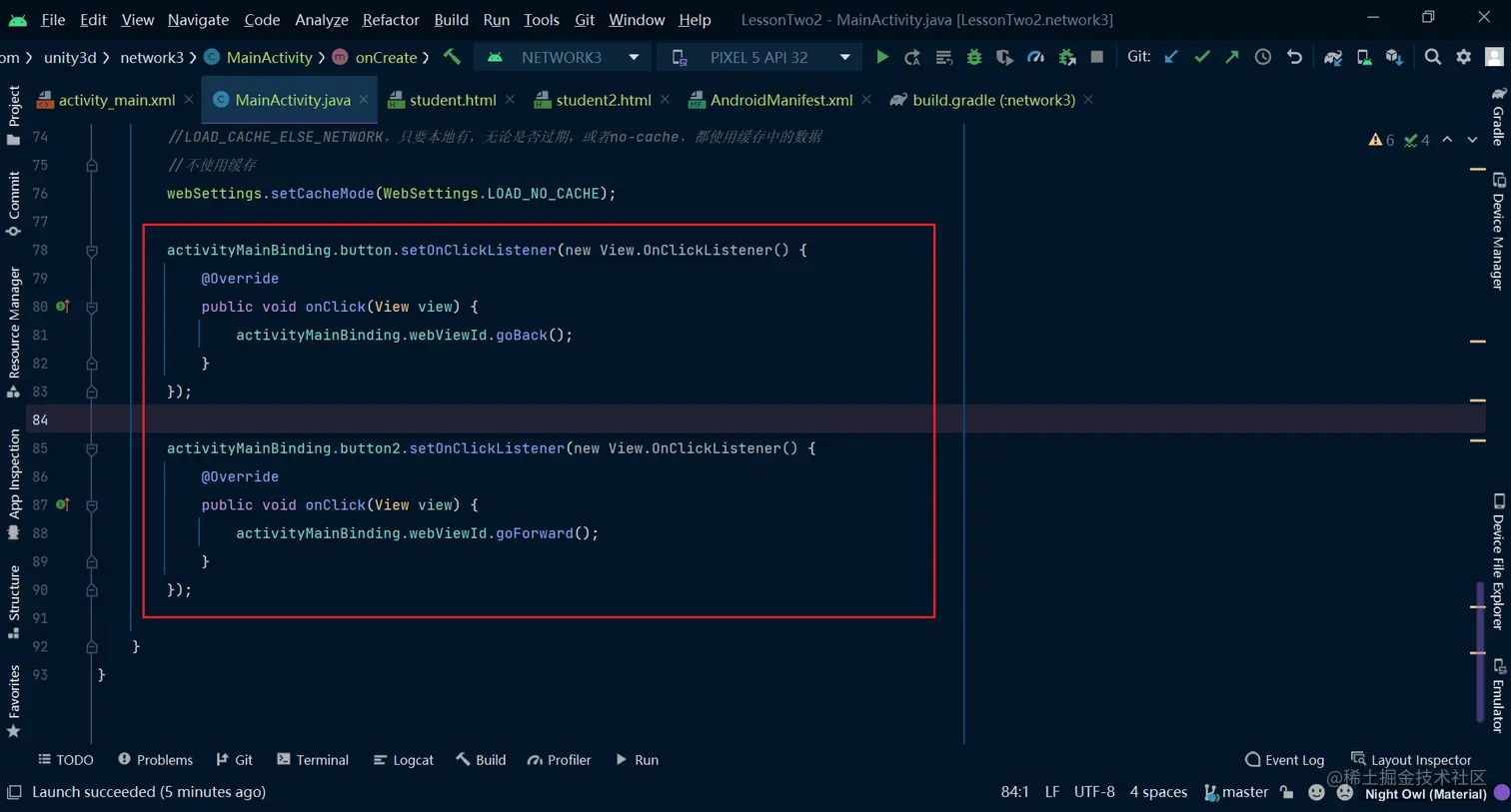Click the Stop square icon

1097,57
